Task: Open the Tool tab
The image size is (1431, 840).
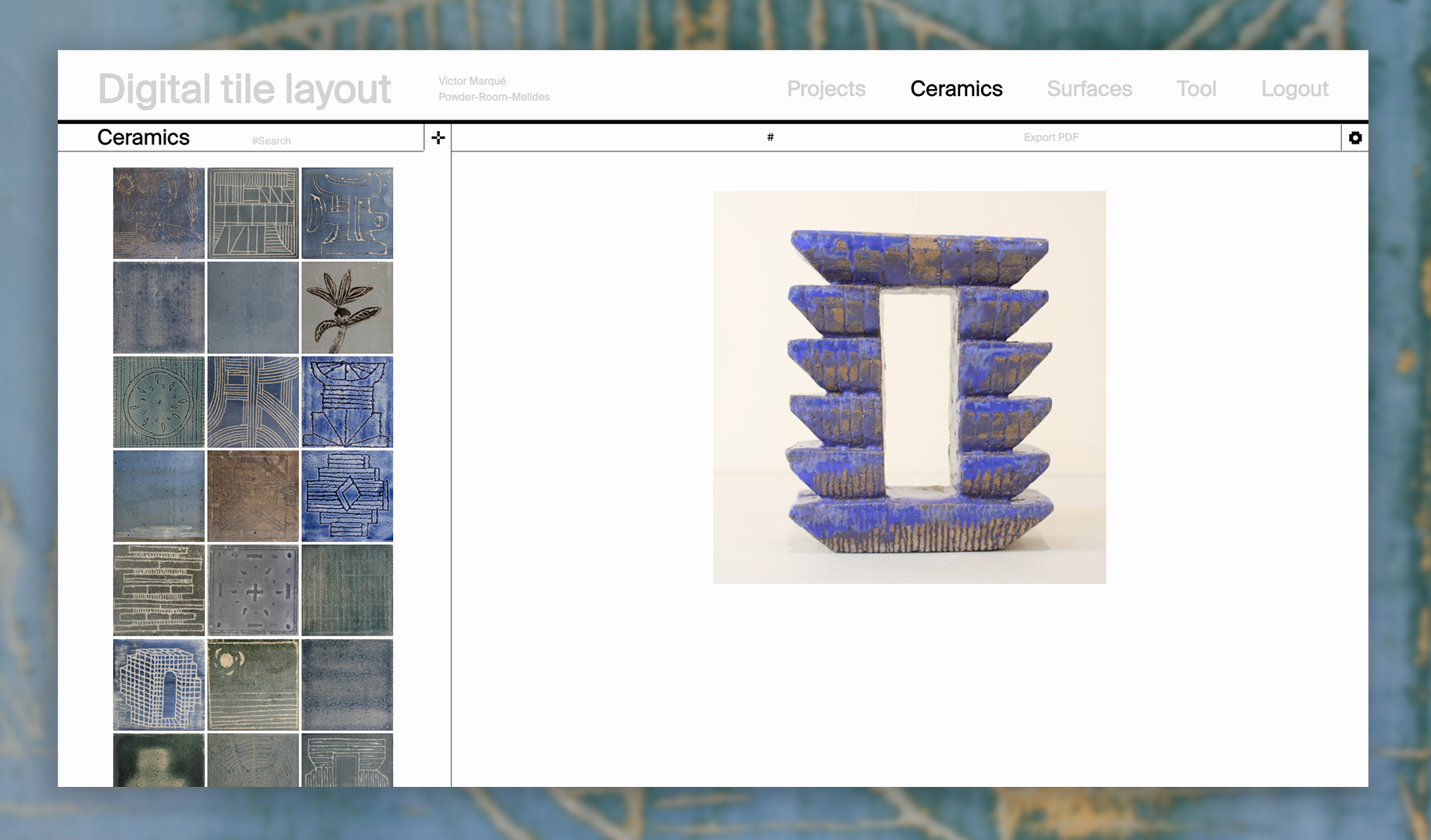Action: 1196,89
